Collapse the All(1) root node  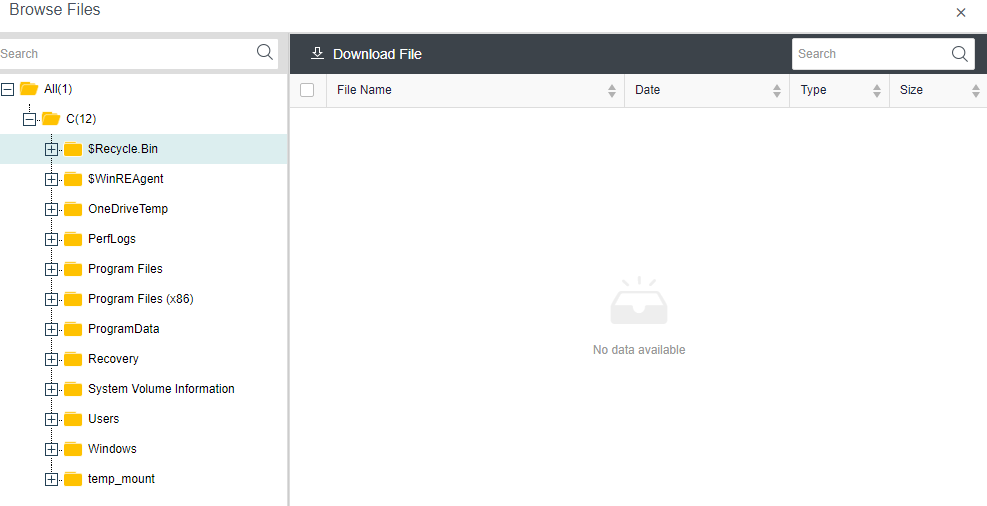tap(8, 89)
